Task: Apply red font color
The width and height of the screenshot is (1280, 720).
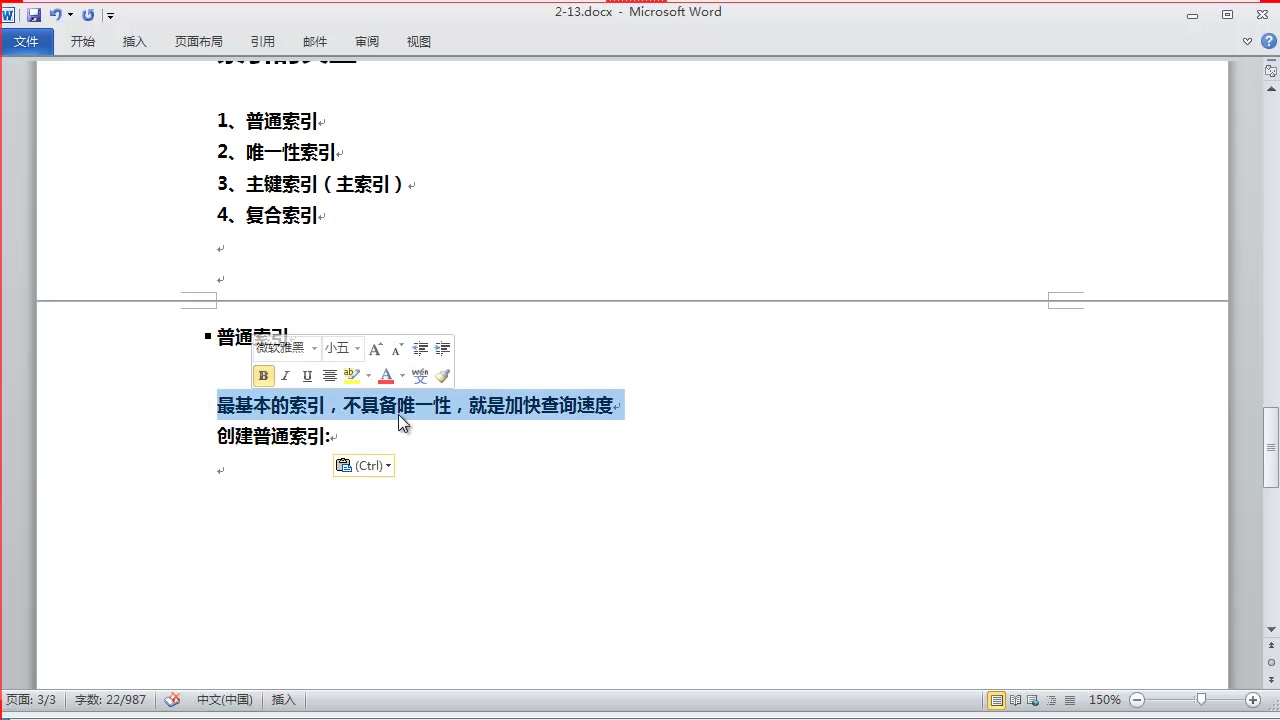Action: click(x=386, y=376)
